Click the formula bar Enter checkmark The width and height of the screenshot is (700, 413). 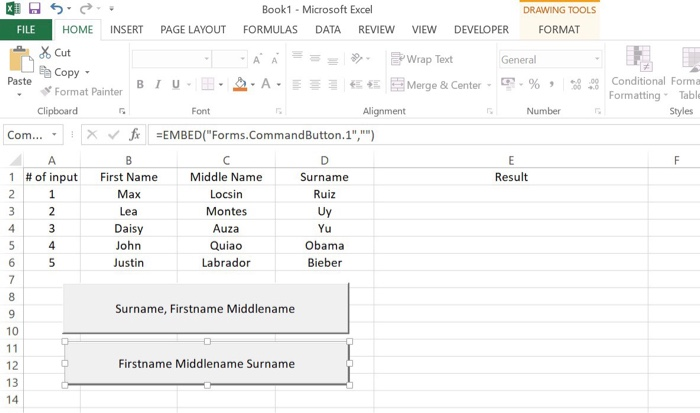113,134
